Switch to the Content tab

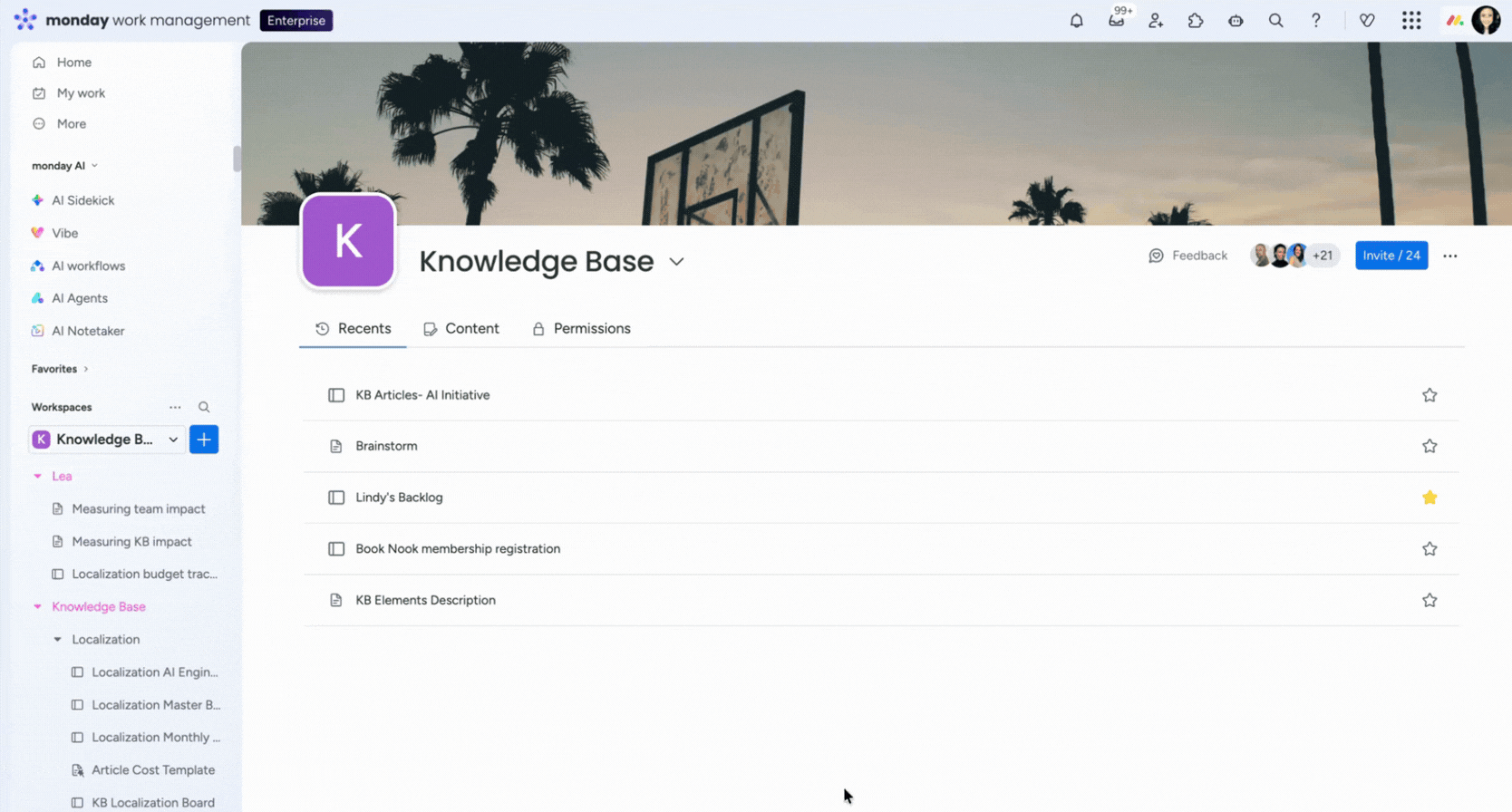click(x=461, y=329)
